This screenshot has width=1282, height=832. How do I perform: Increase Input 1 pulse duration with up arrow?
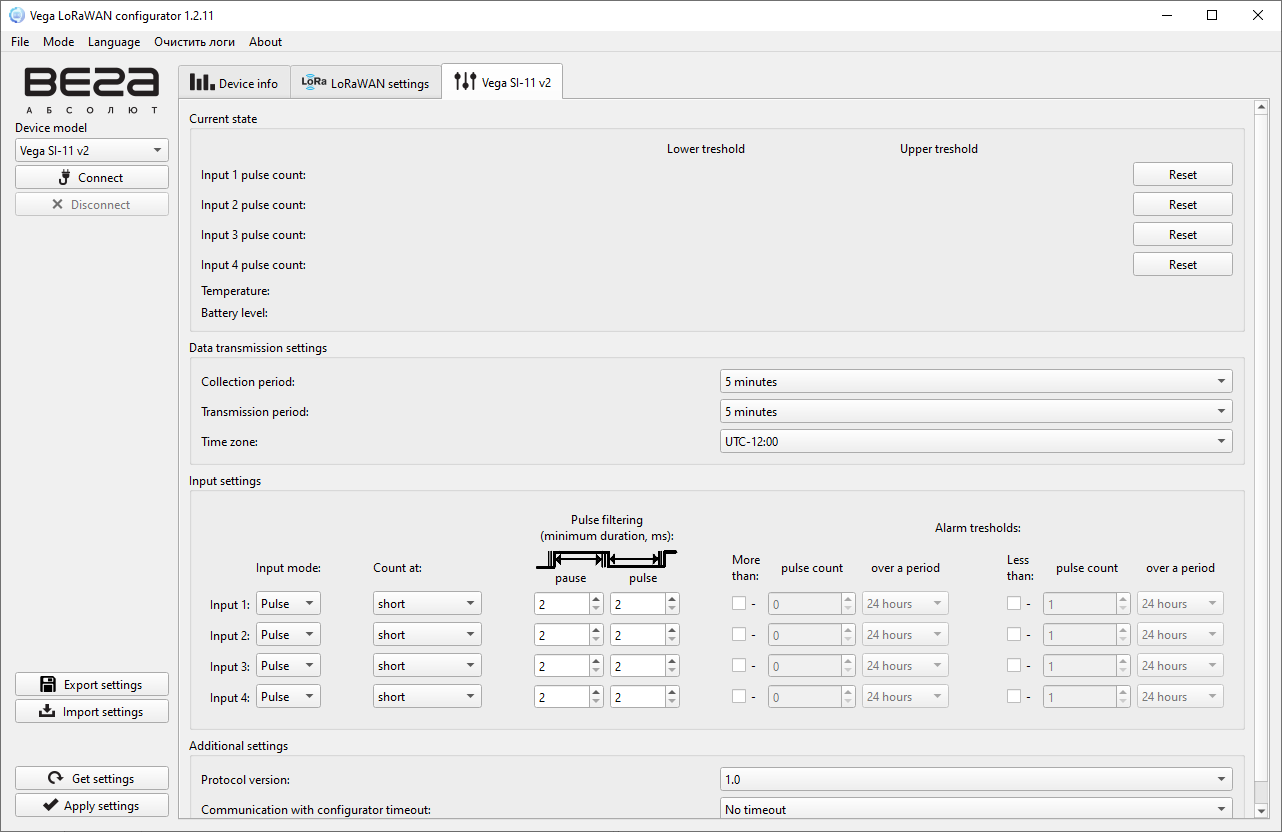(x=672, y=599)
